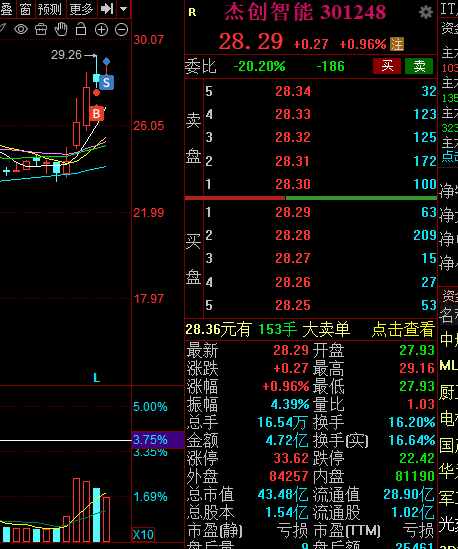Viewport: 458px width, 549px height.
Task: Click the jump-to-end arrow icon
Action: coord(107,8)
